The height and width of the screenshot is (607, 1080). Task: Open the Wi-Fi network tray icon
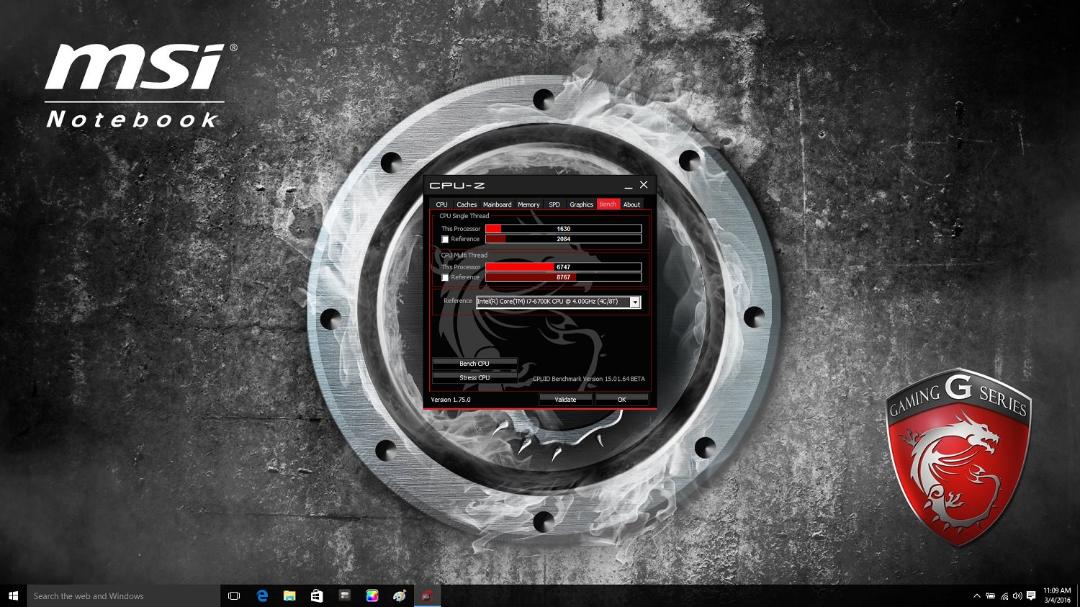(1004, 596)
